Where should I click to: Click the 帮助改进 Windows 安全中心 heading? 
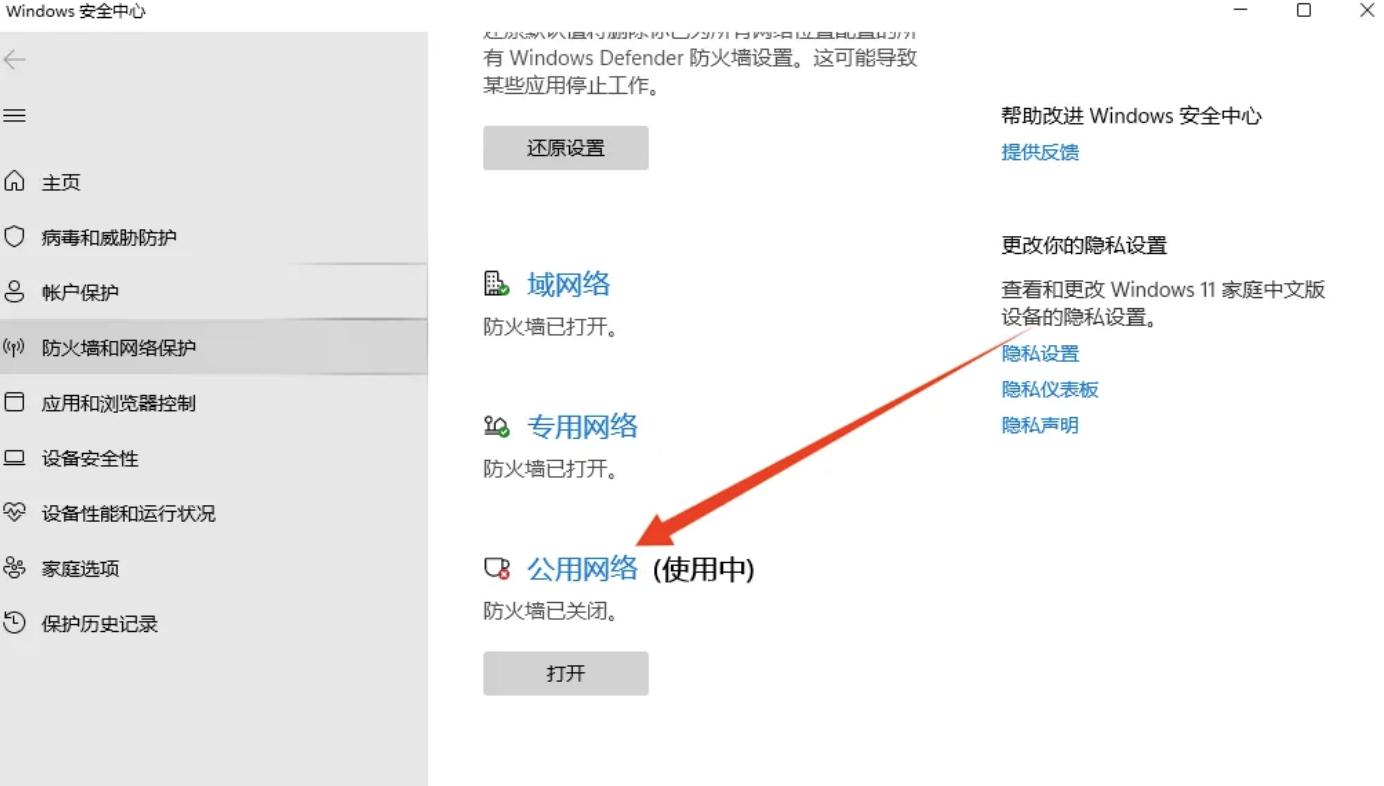[1131, 116]
